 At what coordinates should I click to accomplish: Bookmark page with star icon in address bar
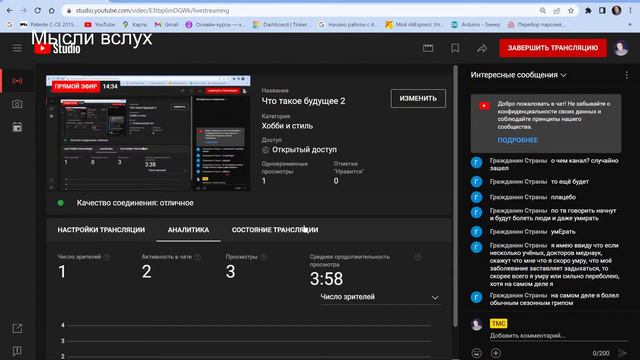tap(571, 11)
